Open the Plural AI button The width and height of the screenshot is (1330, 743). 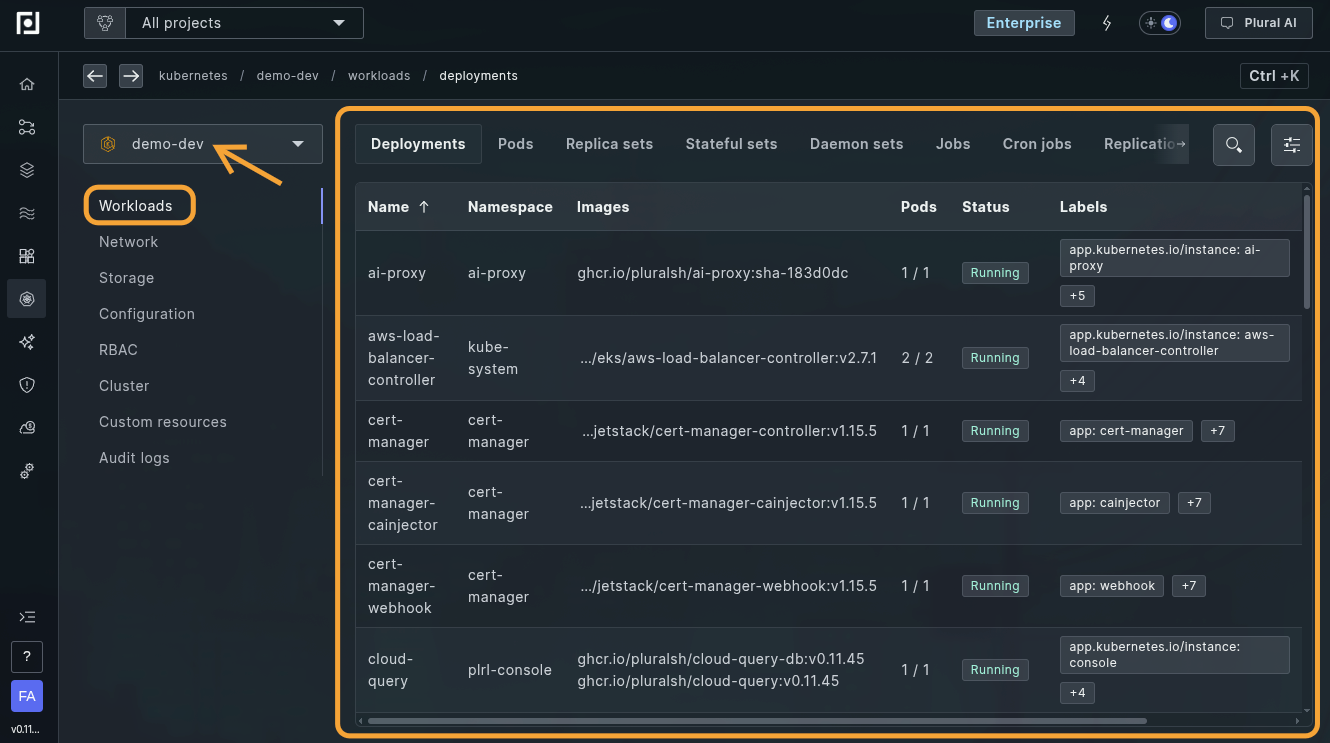[1258, 23]
